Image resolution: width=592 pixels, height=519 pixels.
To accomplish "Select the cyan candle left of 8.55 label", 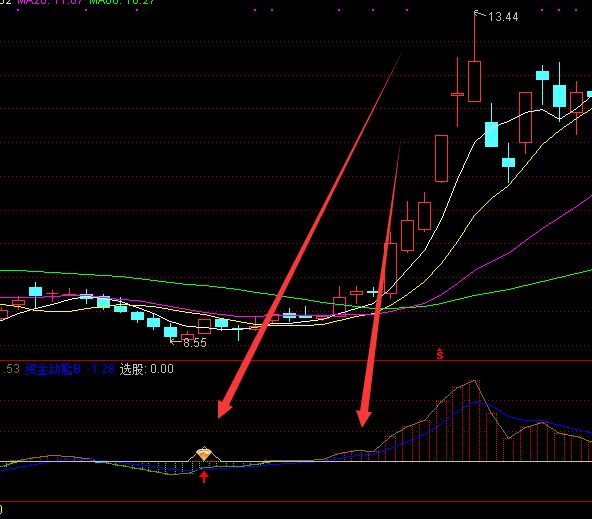I will click(x=171, y=332).
